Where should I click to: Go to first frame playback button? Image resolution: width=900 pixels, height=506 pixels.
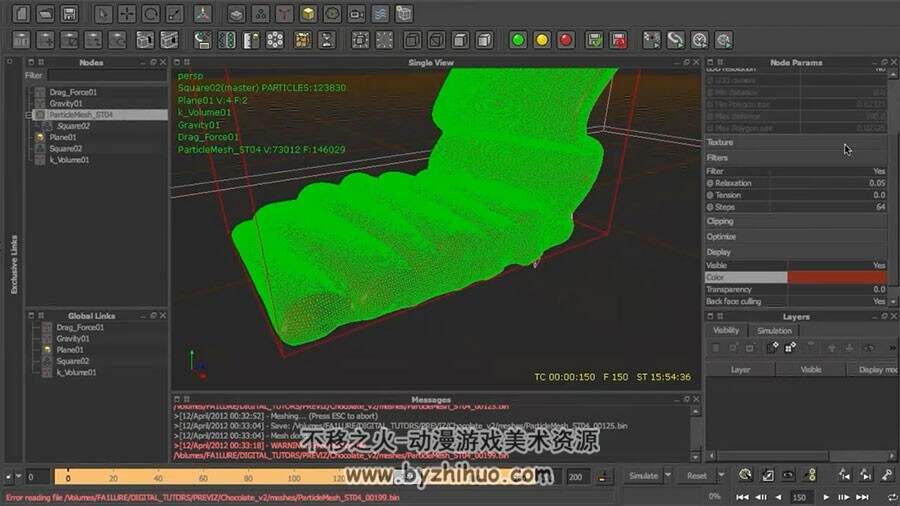(742, 497)
